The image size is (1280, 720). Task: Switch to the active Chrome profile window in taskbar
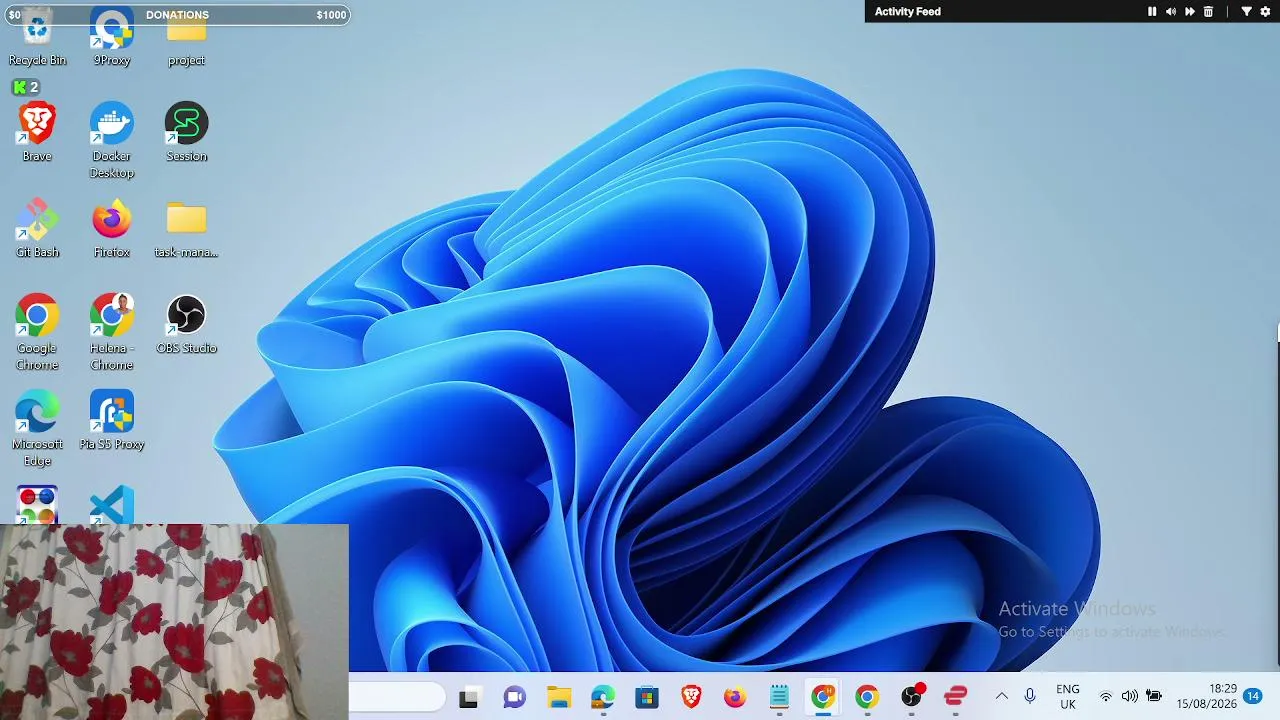tap(823, 697)
